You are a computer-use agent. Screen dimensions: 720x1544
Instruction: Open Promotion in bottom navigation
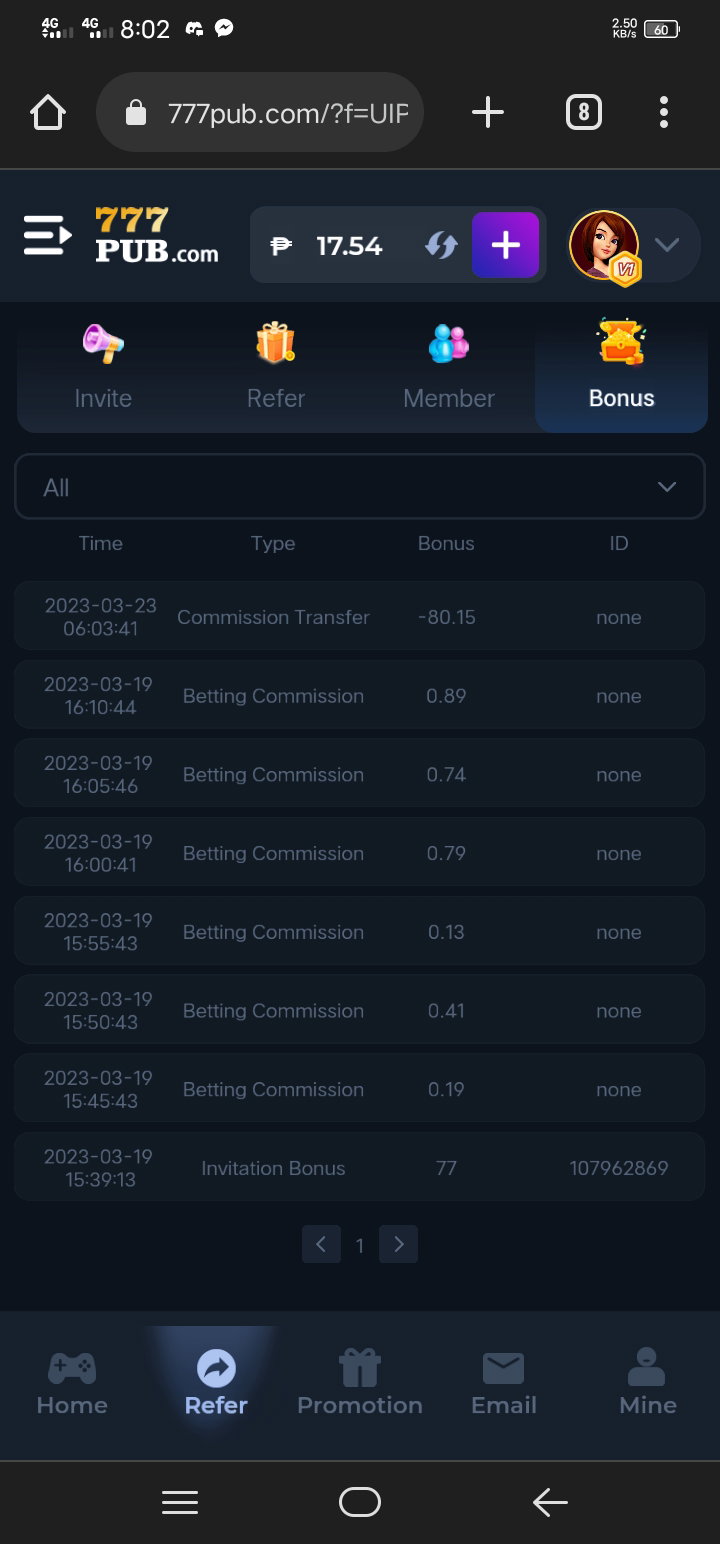(x=360, y=1383)
